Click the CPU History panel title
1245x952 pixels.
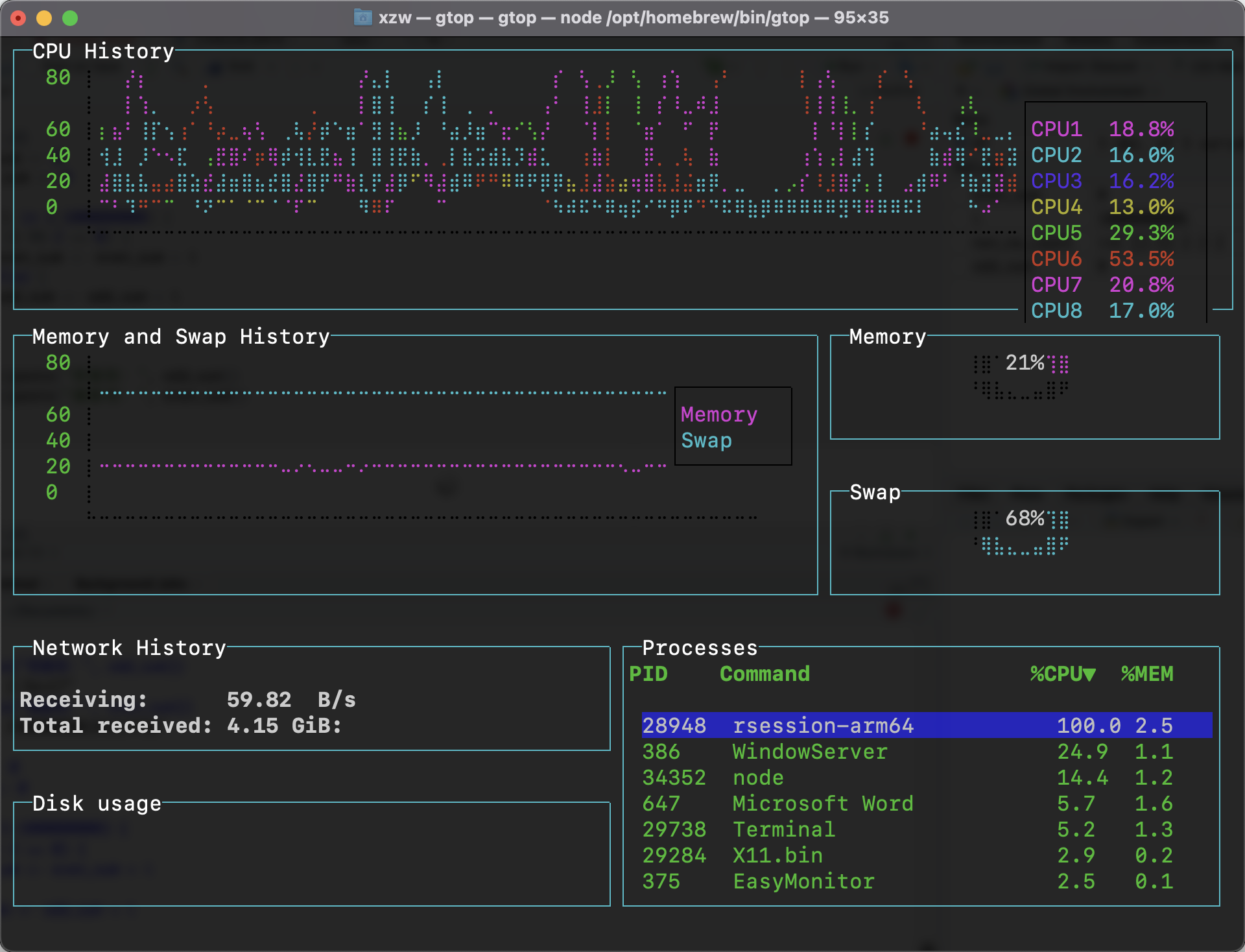[x=103, y=51]
